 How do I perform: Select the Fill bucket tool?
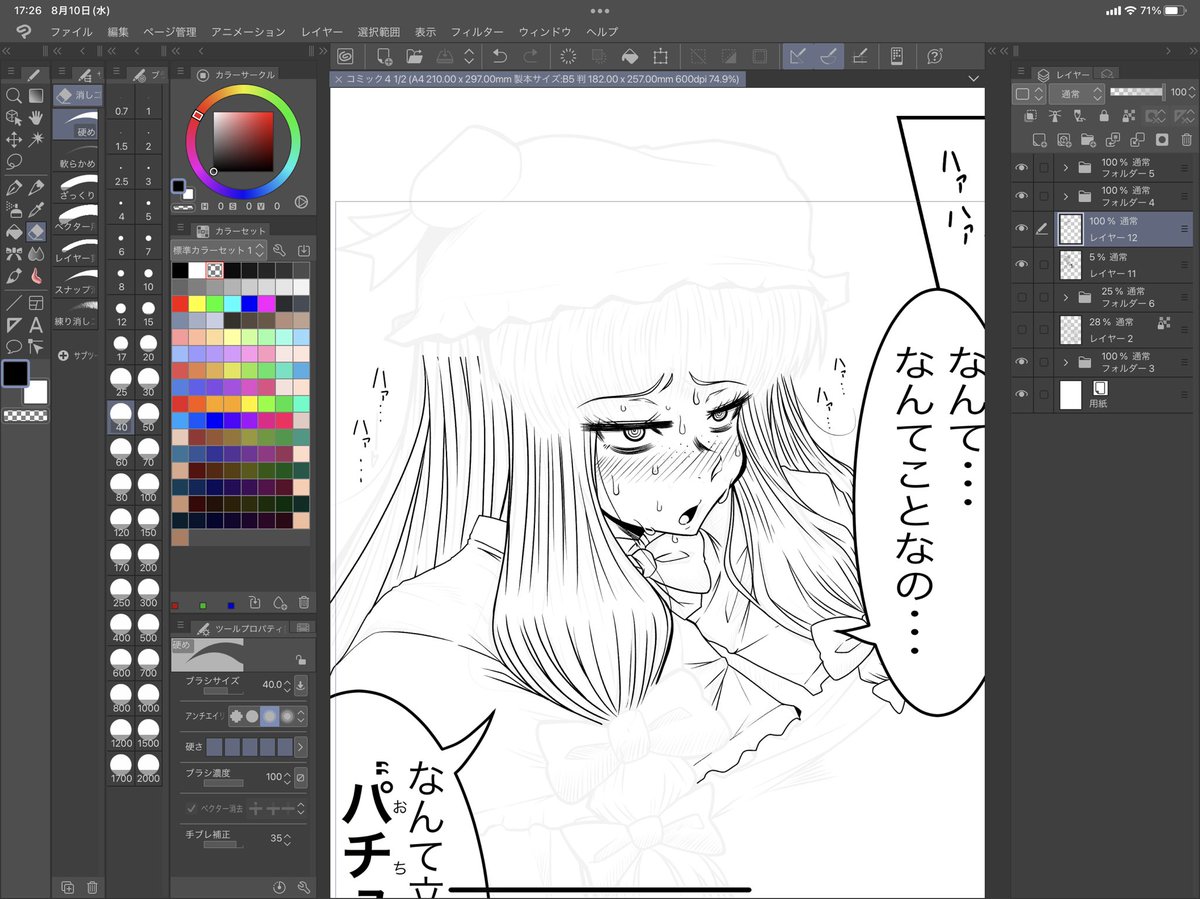pyautogui.click(x=14, y=230)
